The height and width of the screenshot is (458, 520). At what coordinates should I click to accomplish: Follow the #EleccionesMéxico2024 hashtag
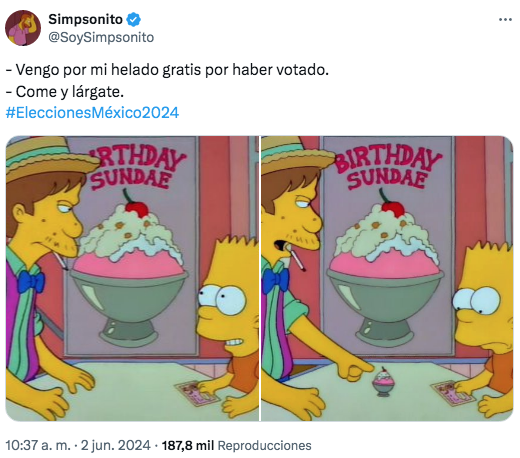point(92,113)
